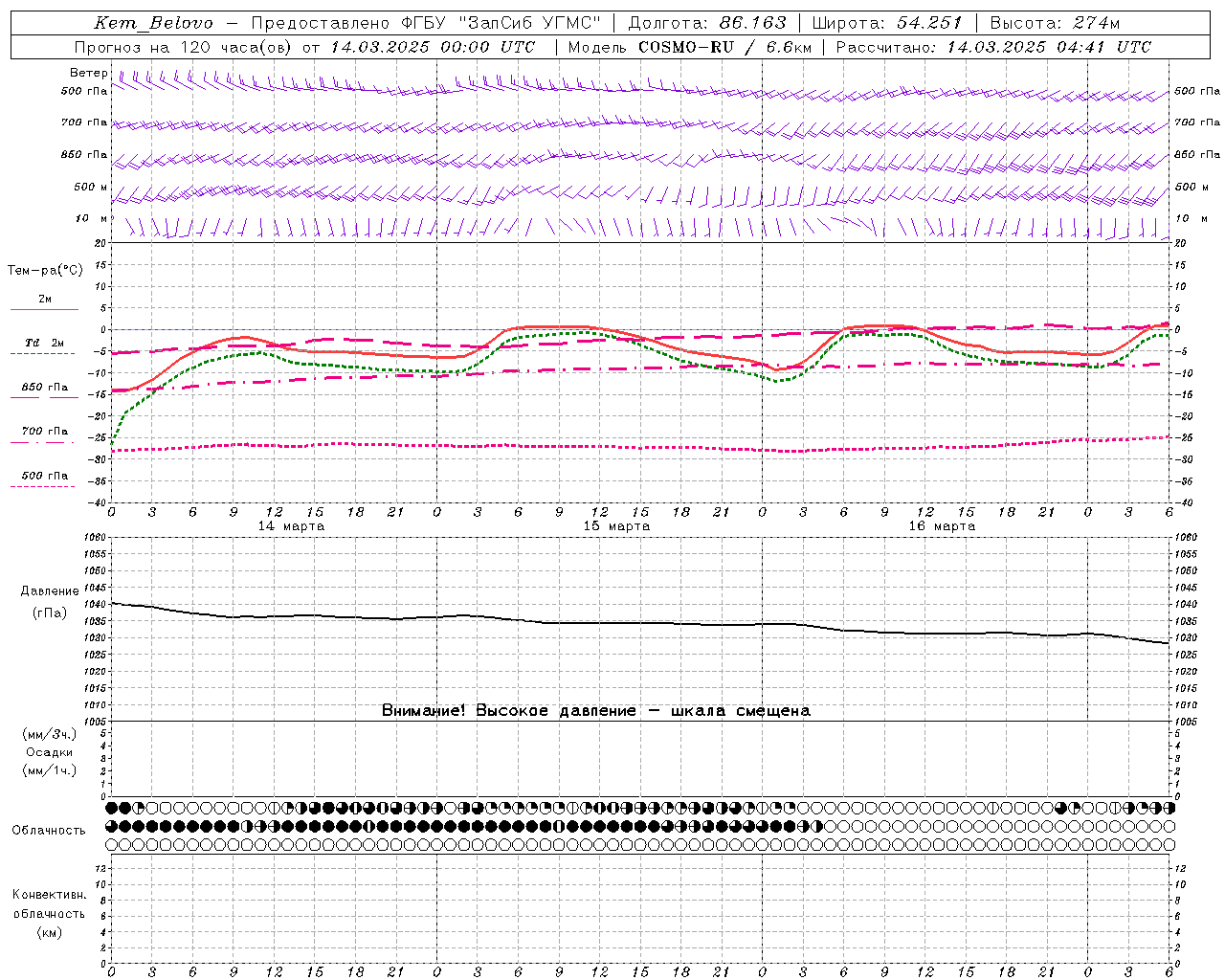
Task: Click the "Облачность" cloud cover label
Action: point(49,831)
